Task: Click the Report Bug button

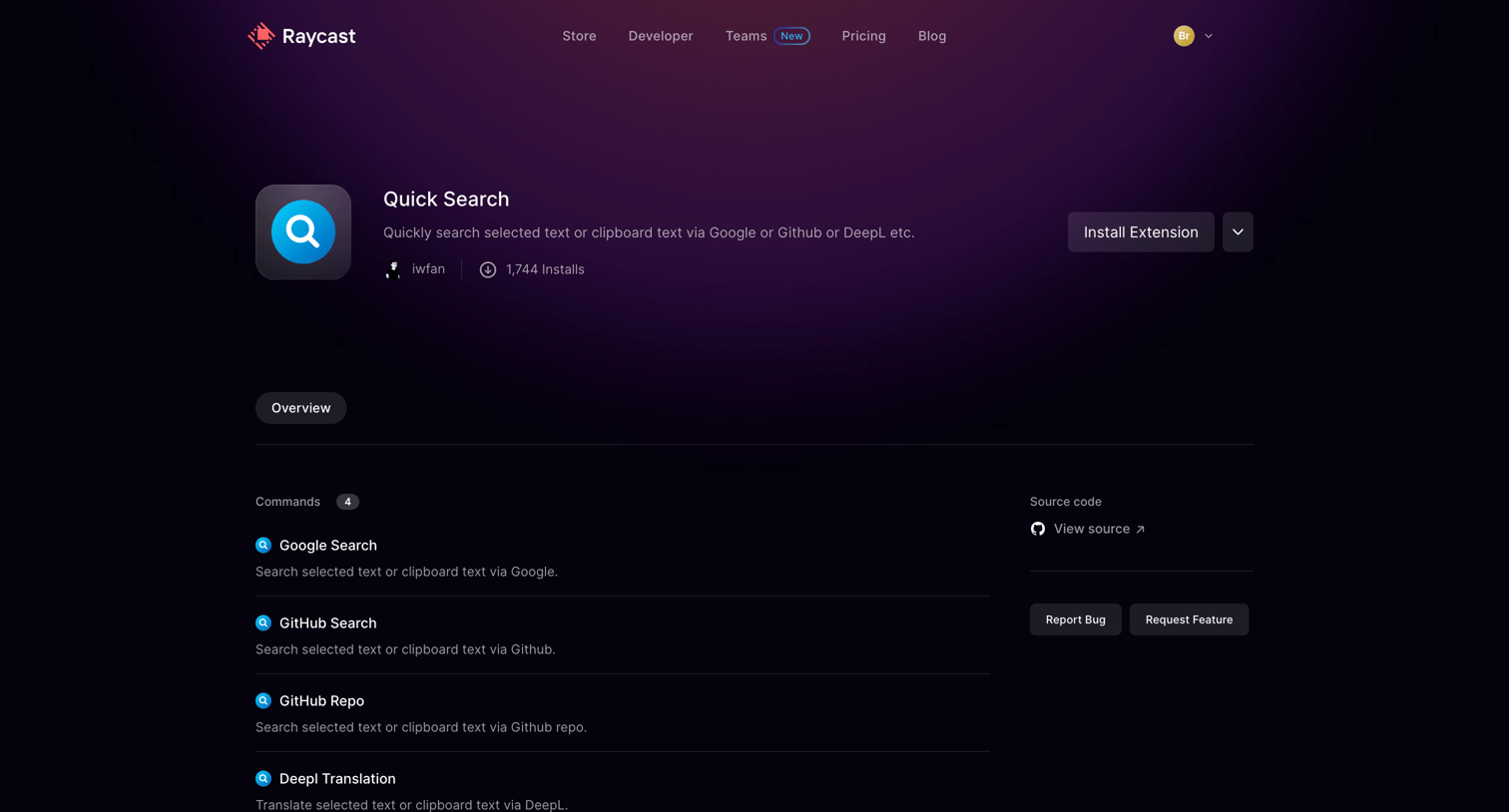Action: [1076, 619]
